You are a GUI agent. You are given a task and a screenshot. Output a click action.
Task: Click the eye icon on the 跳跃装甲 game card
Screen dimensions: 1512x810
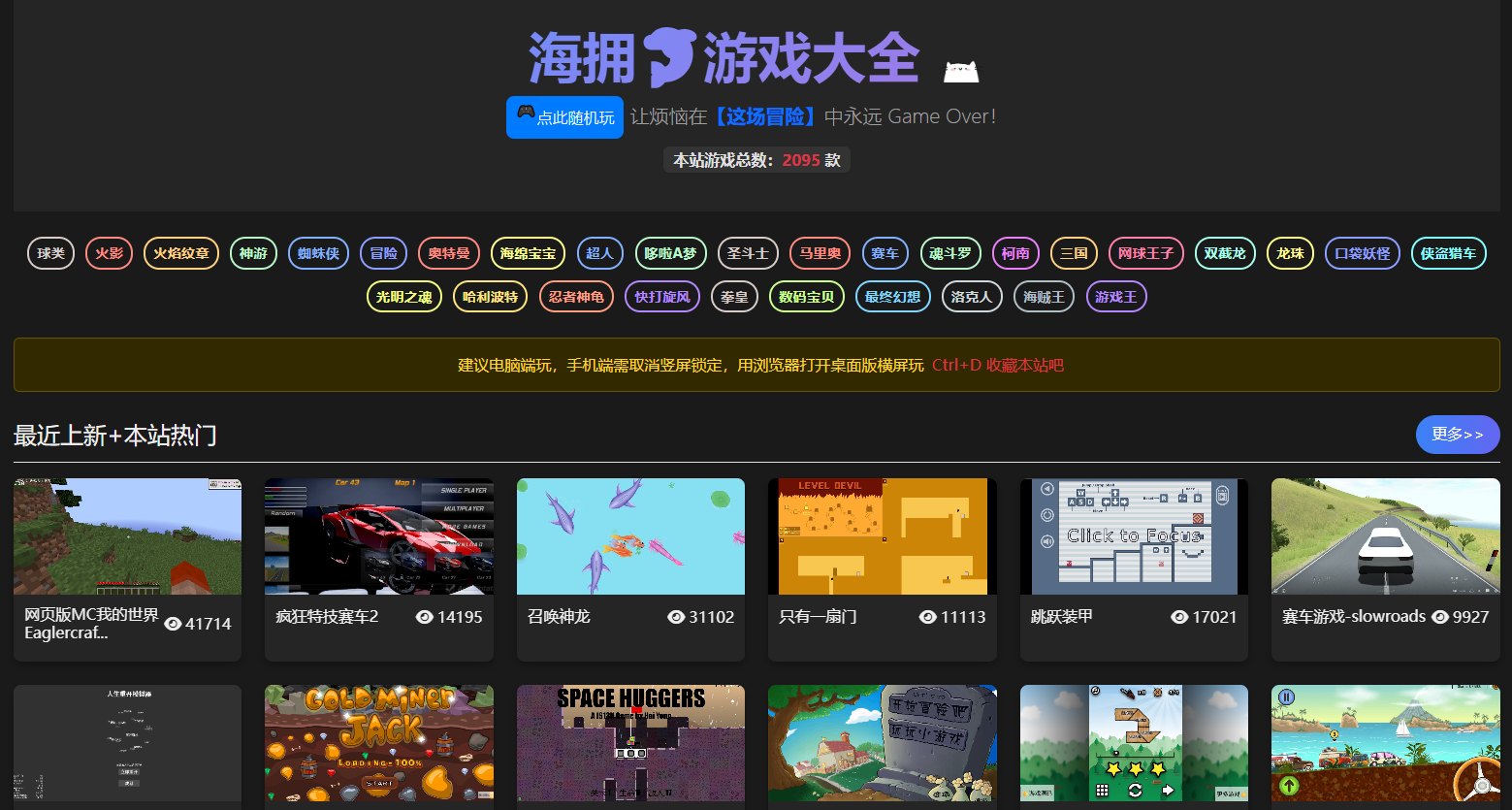click(1178, 616)
